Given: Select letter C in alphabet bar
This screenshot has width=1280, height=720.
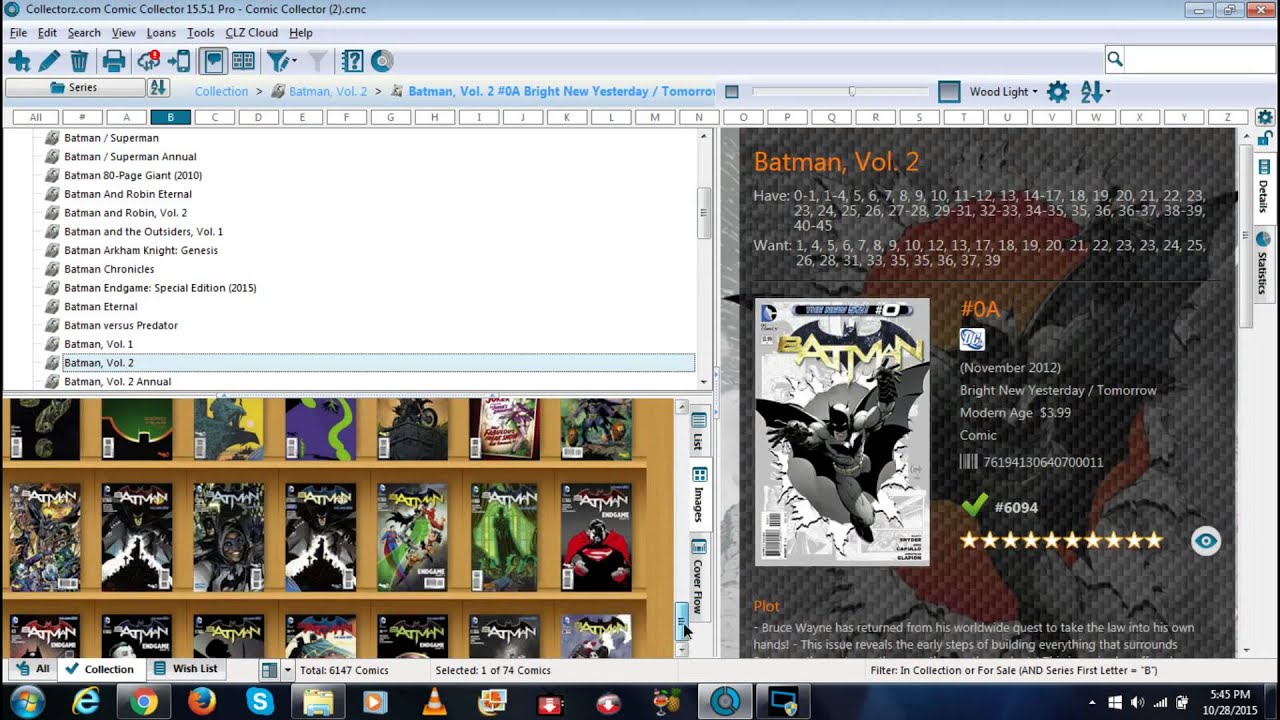Looking at the screenshot, I should point(214,117).
